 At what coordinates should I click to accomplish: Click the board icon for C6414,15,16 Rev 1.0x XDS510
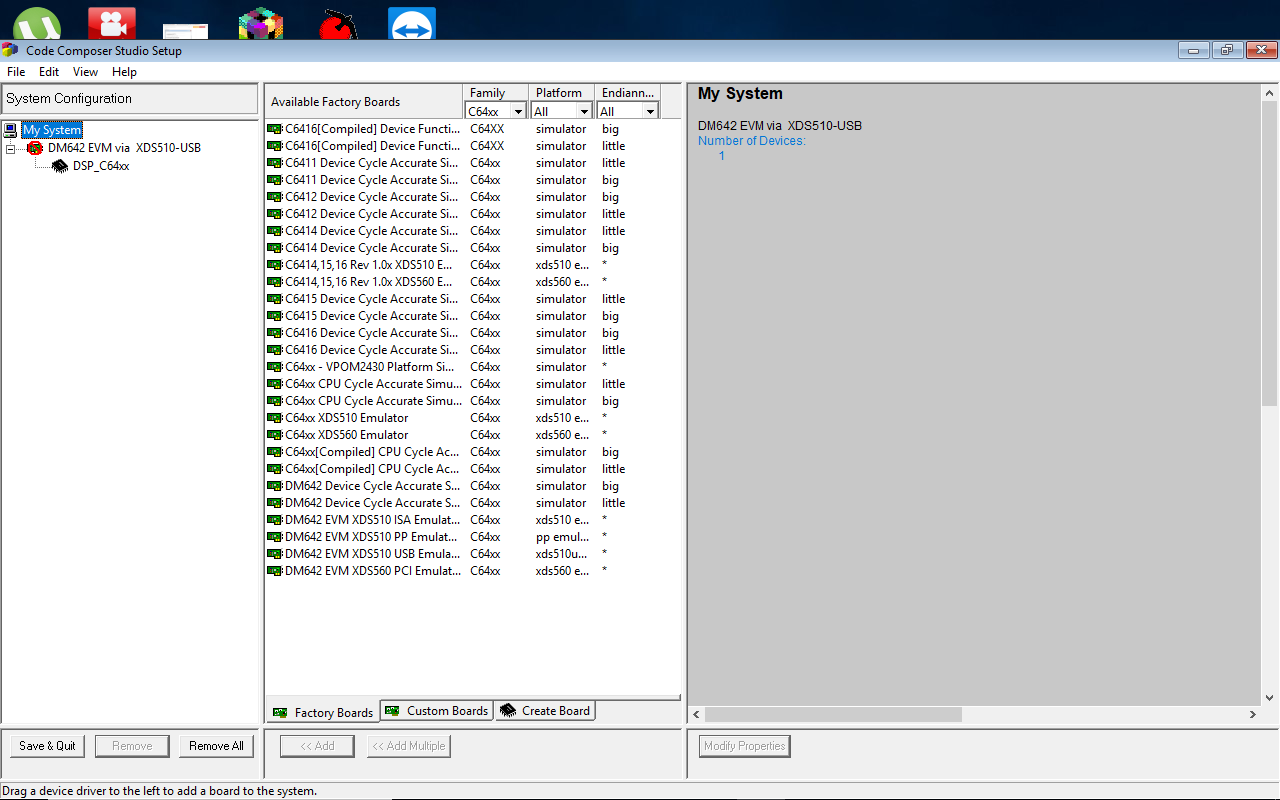[275, 265]
